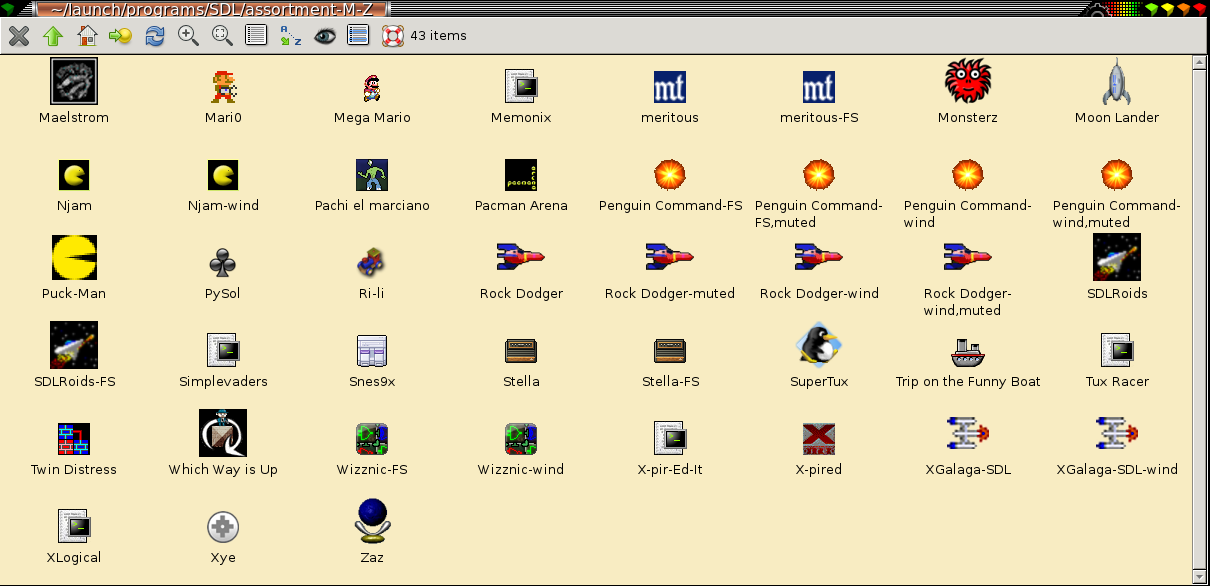Select the PySol clubs icon
This screenshot has width=1210, height=586.
pos(223,263)
